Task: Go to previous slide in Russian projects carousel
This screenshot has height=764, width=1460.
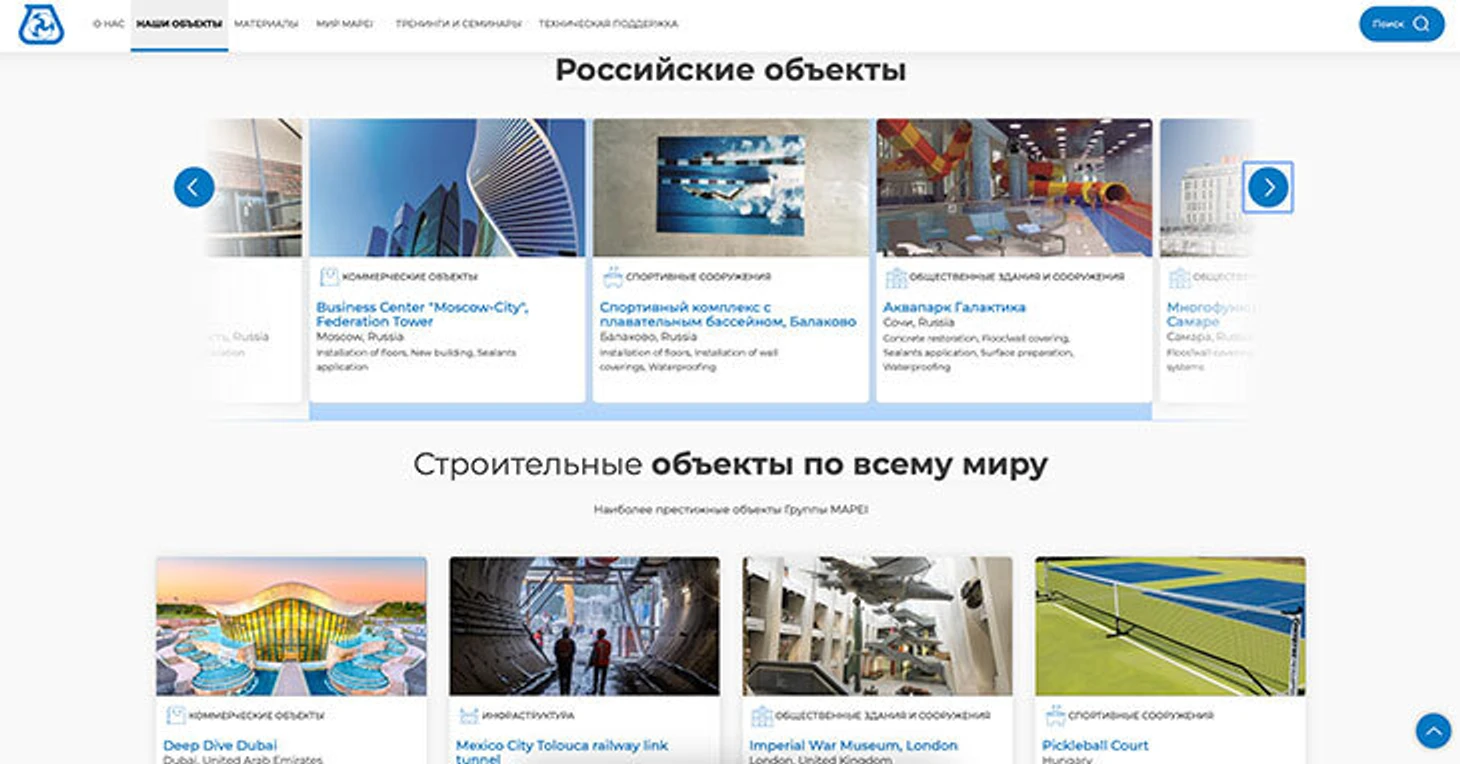Action: point(194,187)
